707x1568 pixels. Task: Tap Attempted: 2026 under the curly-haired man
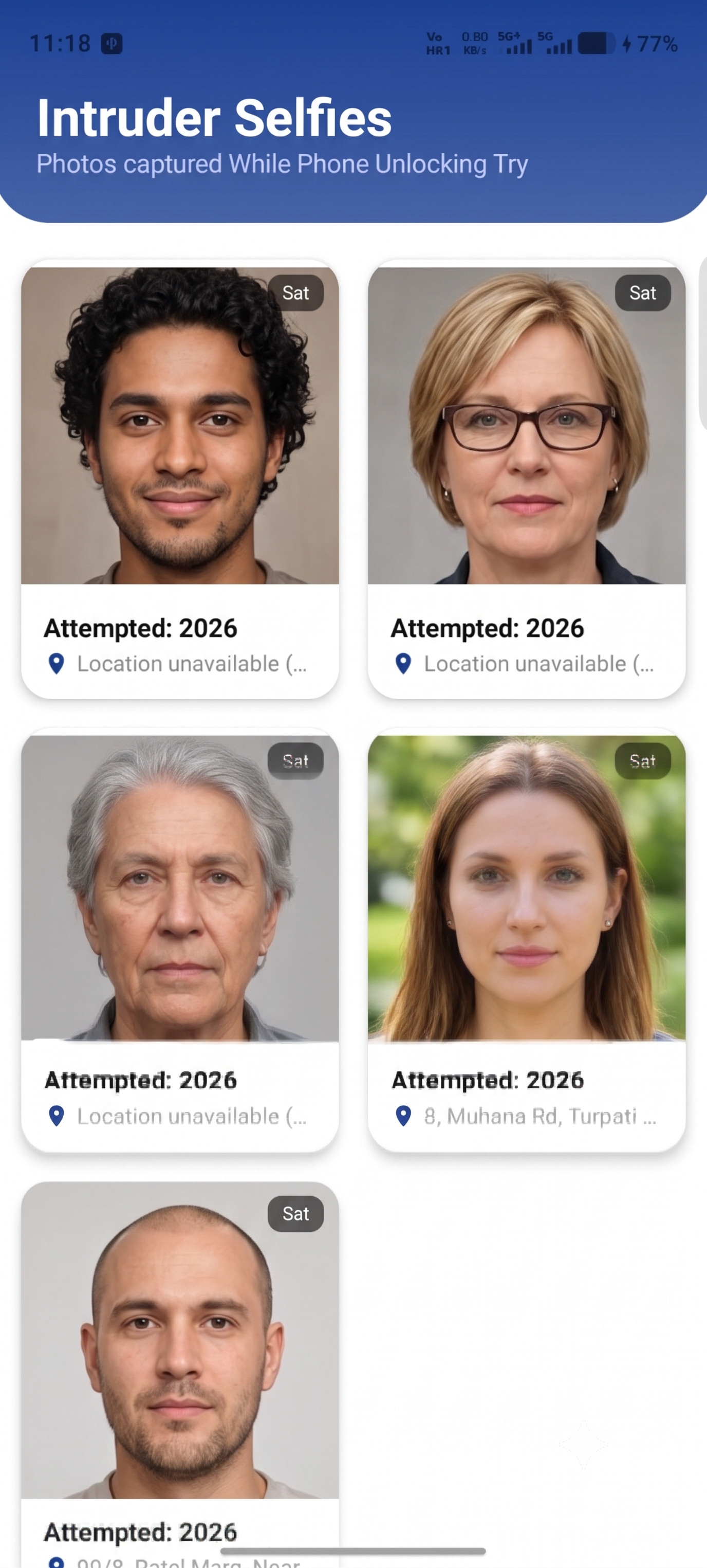(141, 628)
